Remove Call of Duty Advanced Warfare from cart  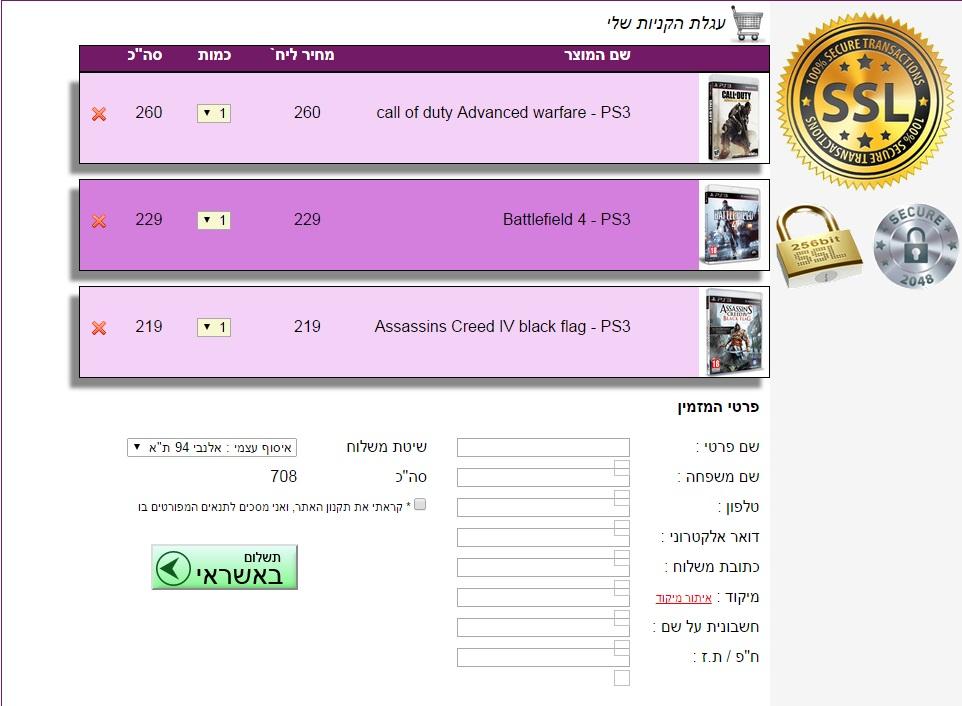(x=99, y=114)
